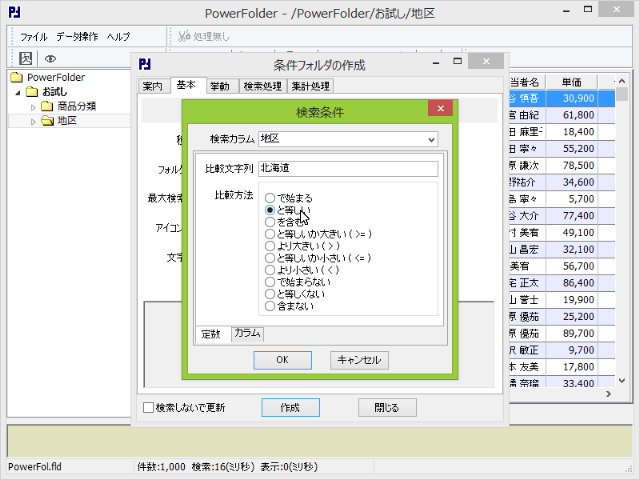Click OK in 検索条件 dialog
This screenshot has height=480, width=640.
click(x=282, y=360)
